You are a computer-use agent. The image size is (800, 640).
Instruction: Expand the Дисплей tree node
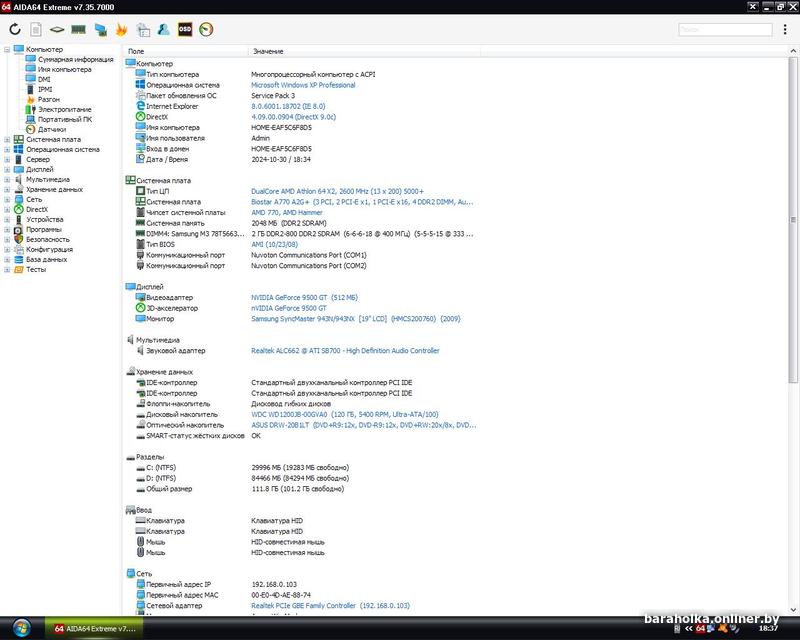7,169
